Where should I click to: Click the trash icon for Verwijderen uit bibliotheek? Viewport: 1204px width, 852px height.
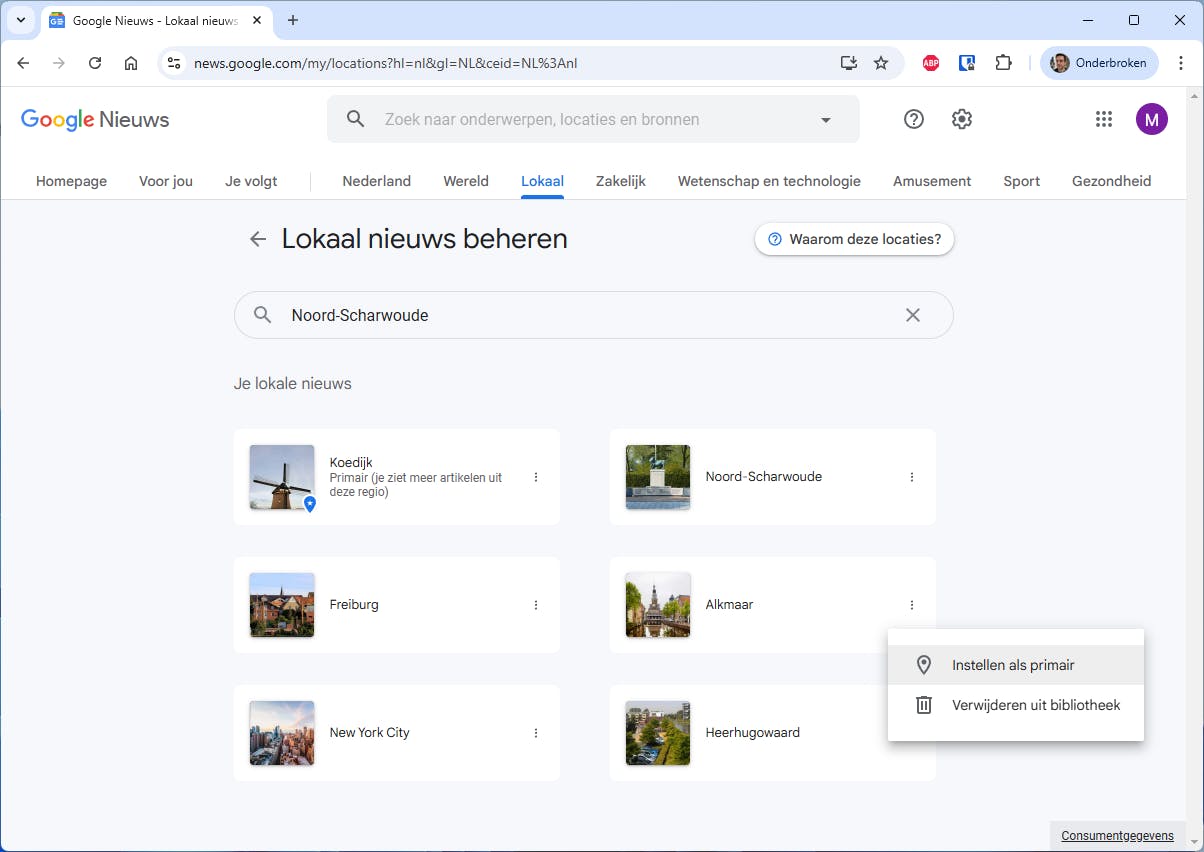coord(923,704)
